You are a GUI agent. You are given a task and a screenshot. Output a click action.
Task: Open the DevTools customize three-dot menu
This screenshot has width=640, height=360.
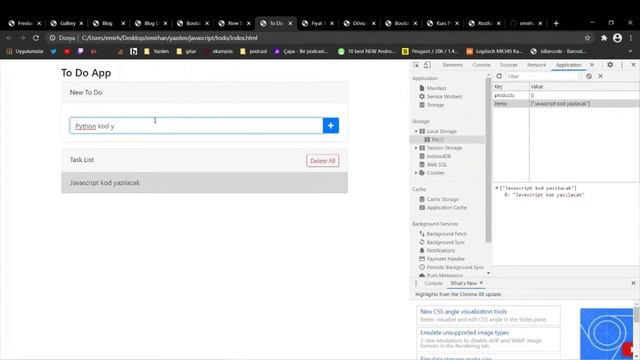pos(622,65)
